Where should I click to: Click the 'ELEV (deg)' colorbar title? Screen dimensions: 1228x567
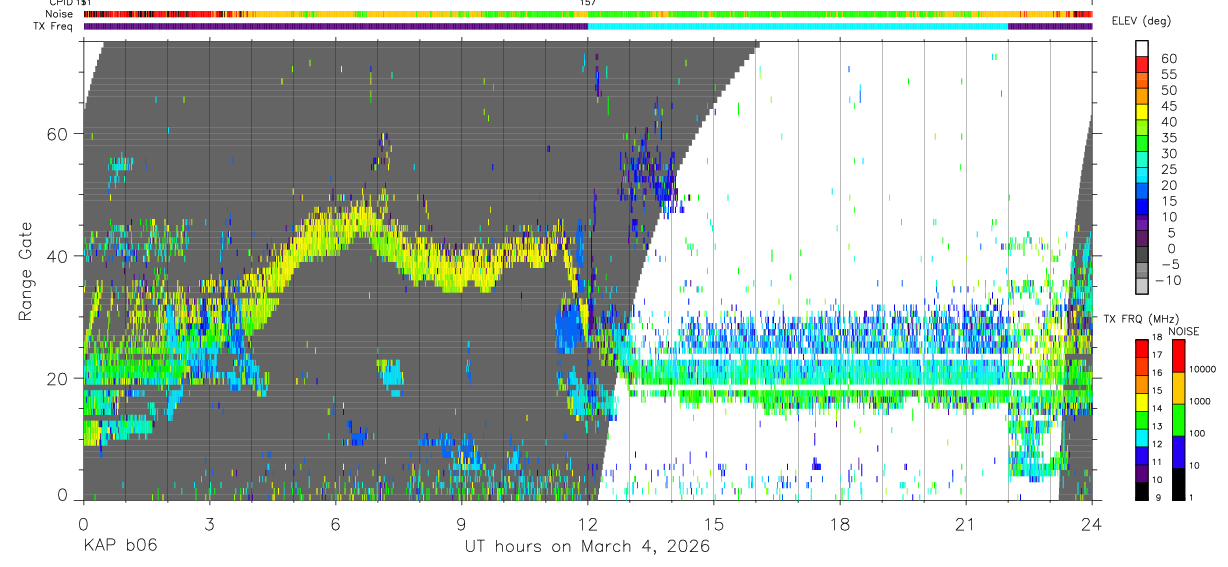point(1142,21)
